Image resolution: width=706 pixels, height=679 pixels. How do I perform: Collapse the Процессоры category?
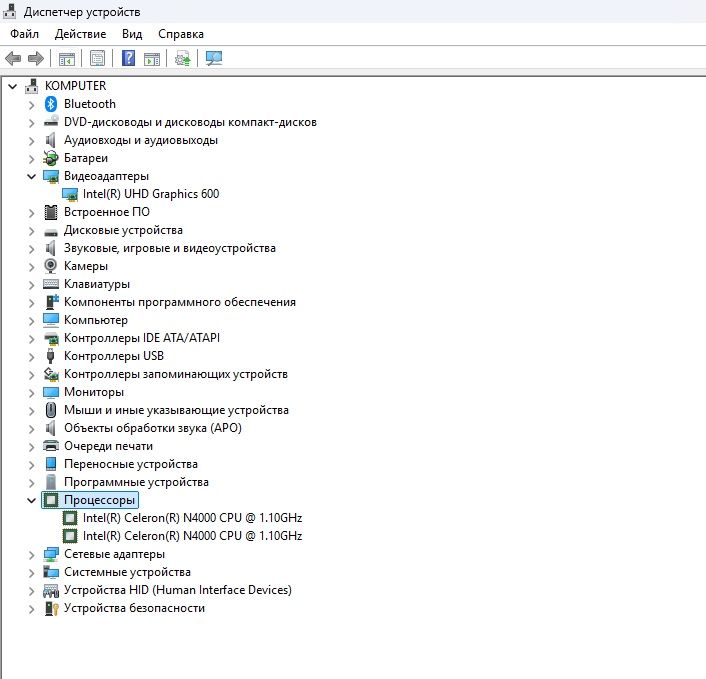tap(31, 500)
